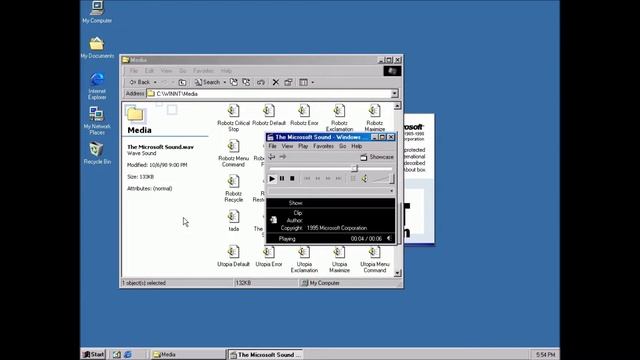Select the Robotz Default sound file
This screenshot has width=640, height=360.
(x=269, y=115)
